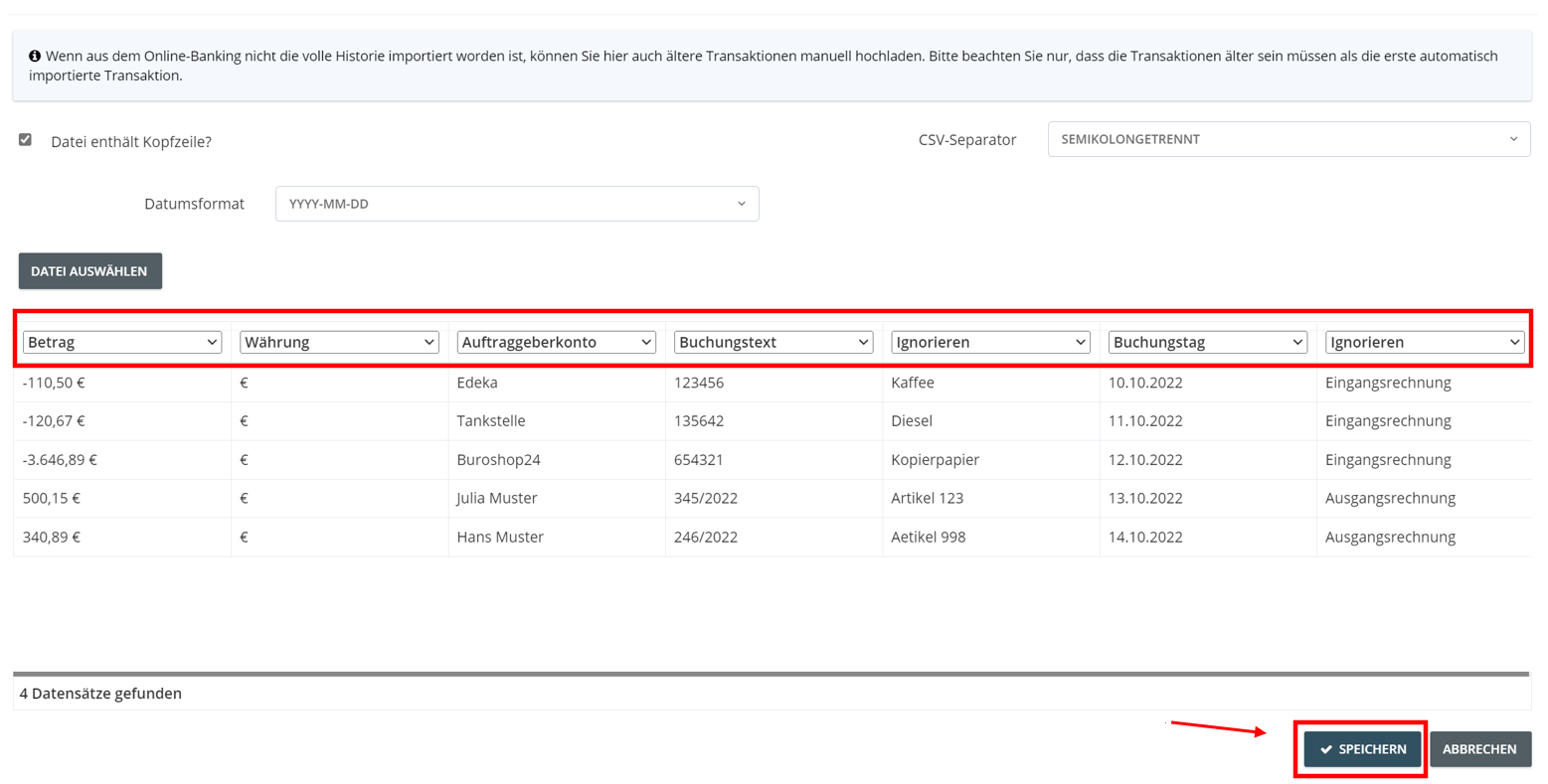Screen dimensions: 1548x784
Task: Click the date '12.10.2022'
Action: click(x=1145, y=460)
